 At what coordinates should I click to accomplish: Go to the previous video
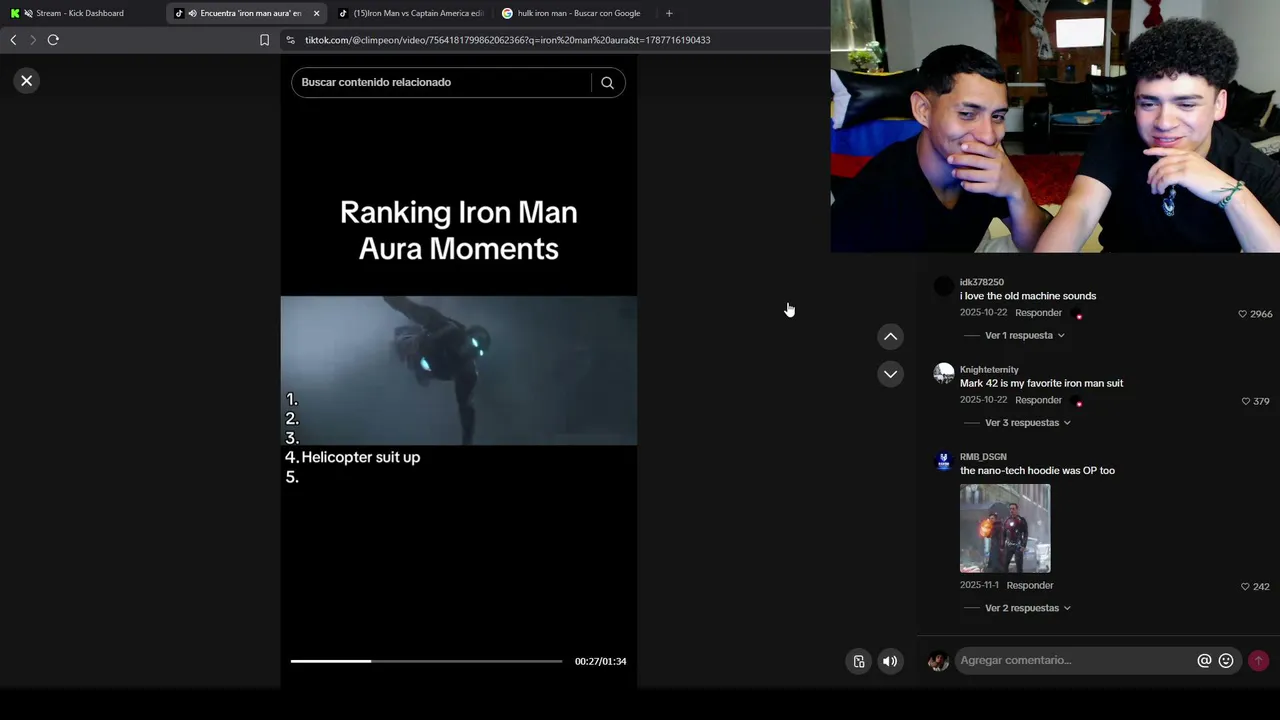[x=890, y=337]
